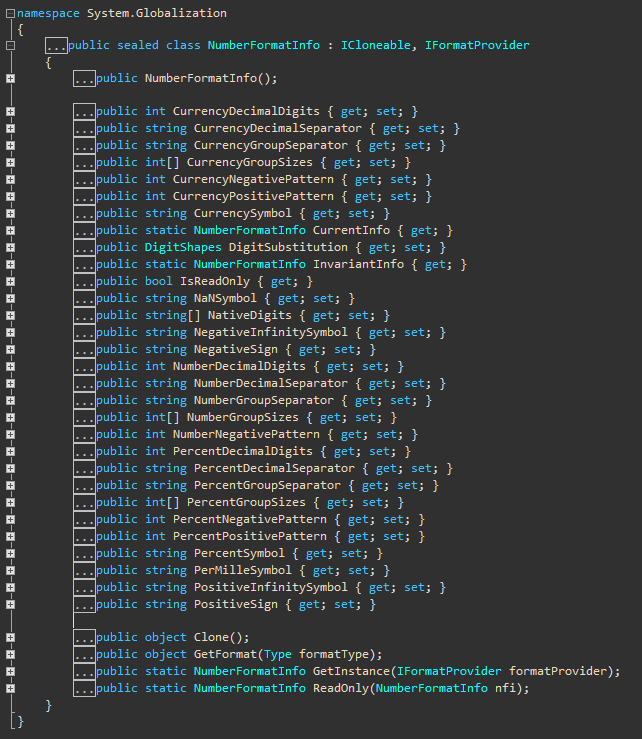Expand the ReadOnly method outline
The height and width of the screenshot is (739, 642).
[x=10, y=688]
